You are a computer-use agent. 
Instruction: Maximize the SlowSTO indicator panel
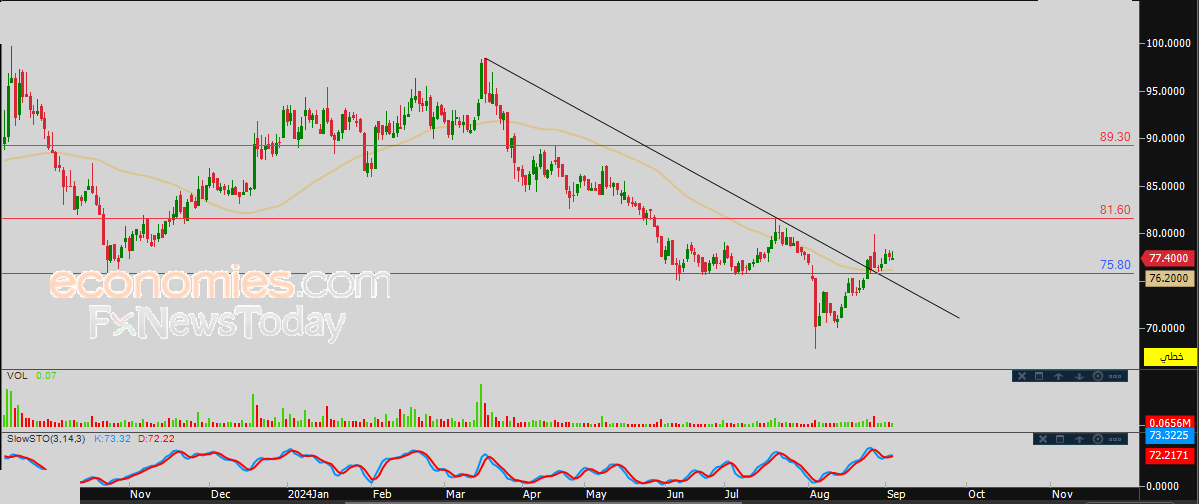pyautogui.click(x=1060, y=439)
